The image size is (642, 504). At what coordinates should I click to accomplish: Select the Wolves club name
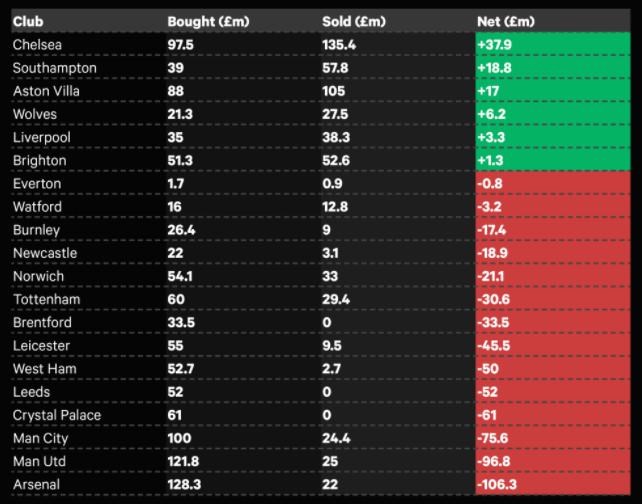click(35, 114)
